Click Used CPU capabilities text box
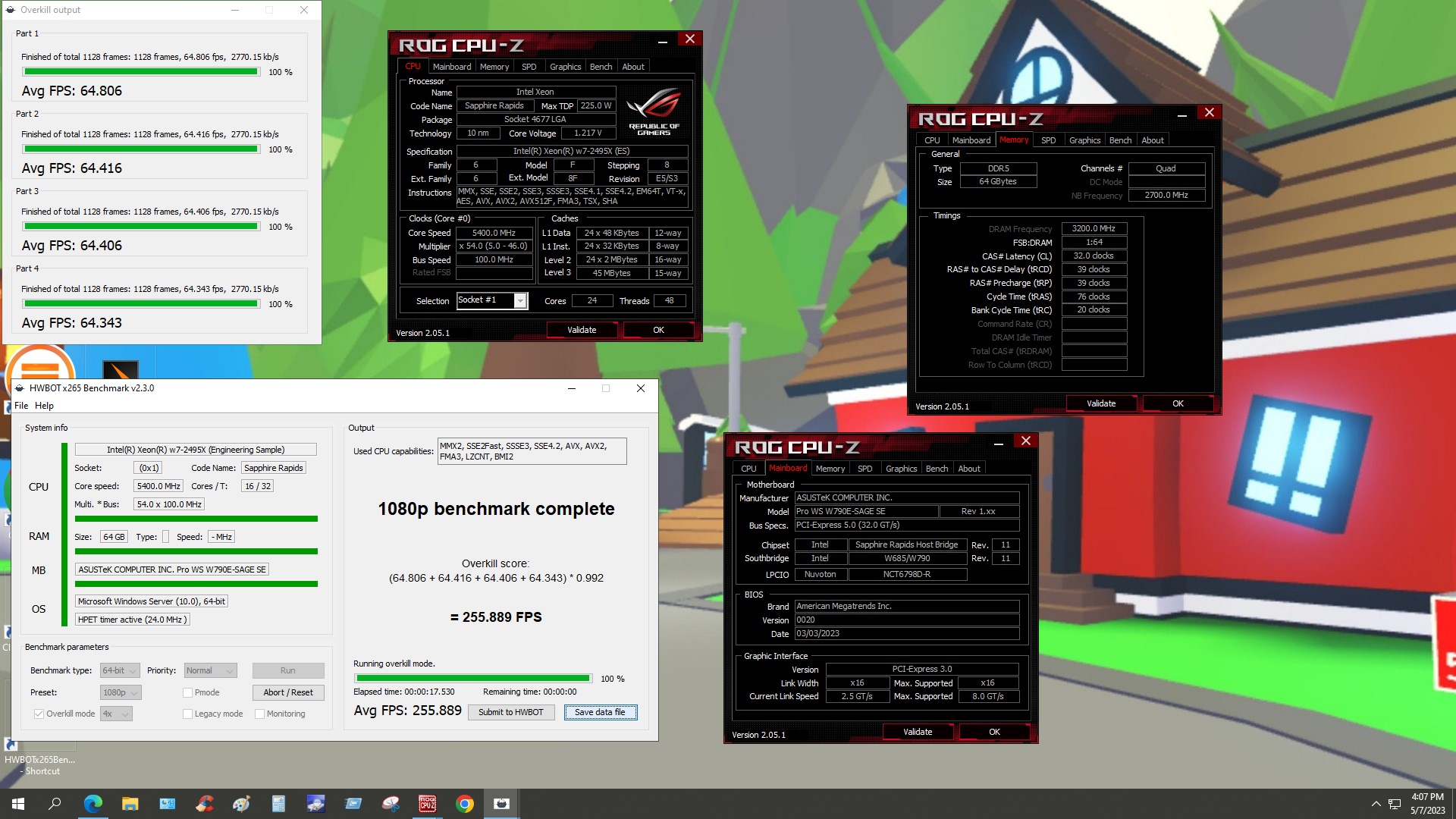The height and width of the screenshot is (819, 1456). click(x=532, y=451)
